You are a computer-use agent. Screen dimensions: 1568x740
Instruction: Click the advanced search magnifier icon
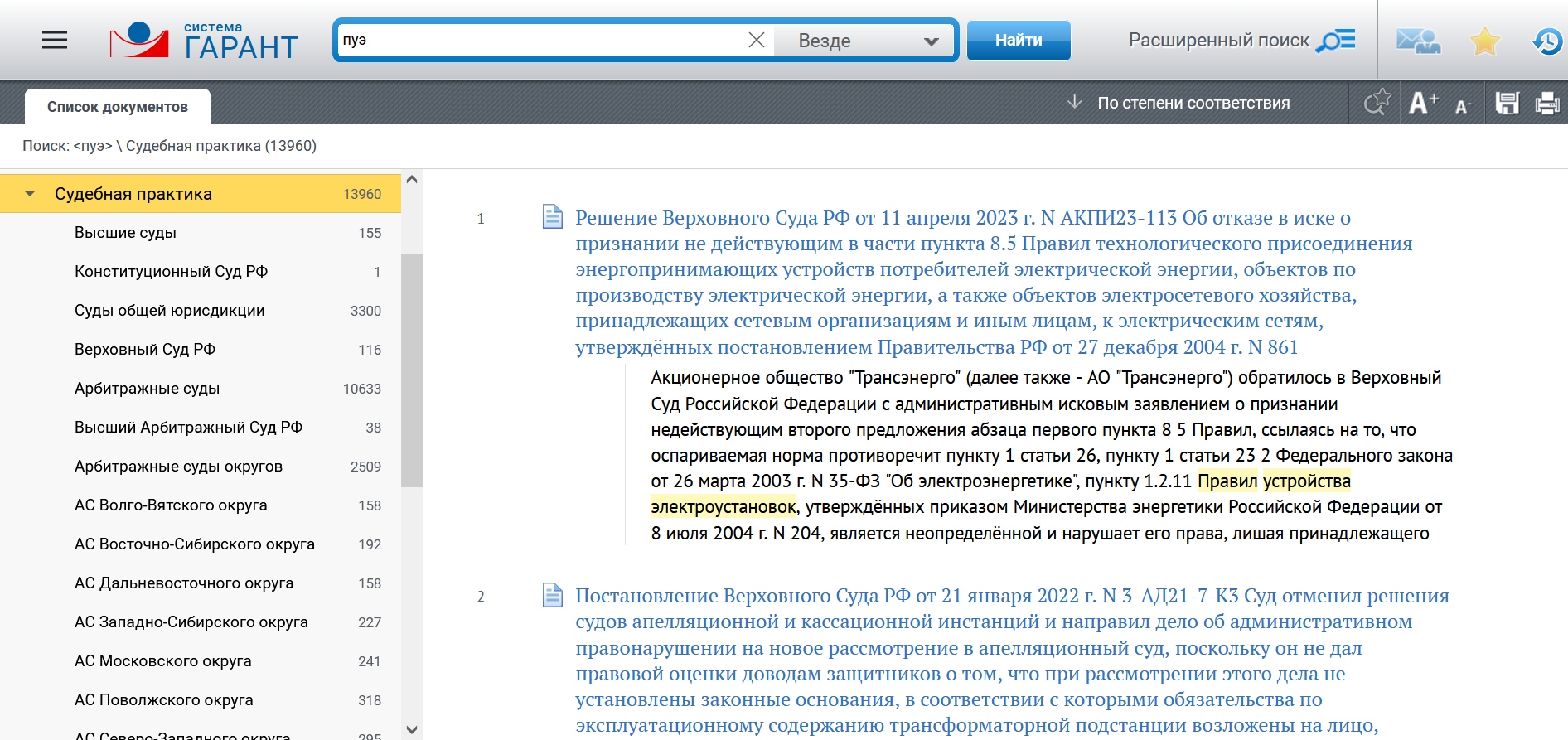(1336, 40)
